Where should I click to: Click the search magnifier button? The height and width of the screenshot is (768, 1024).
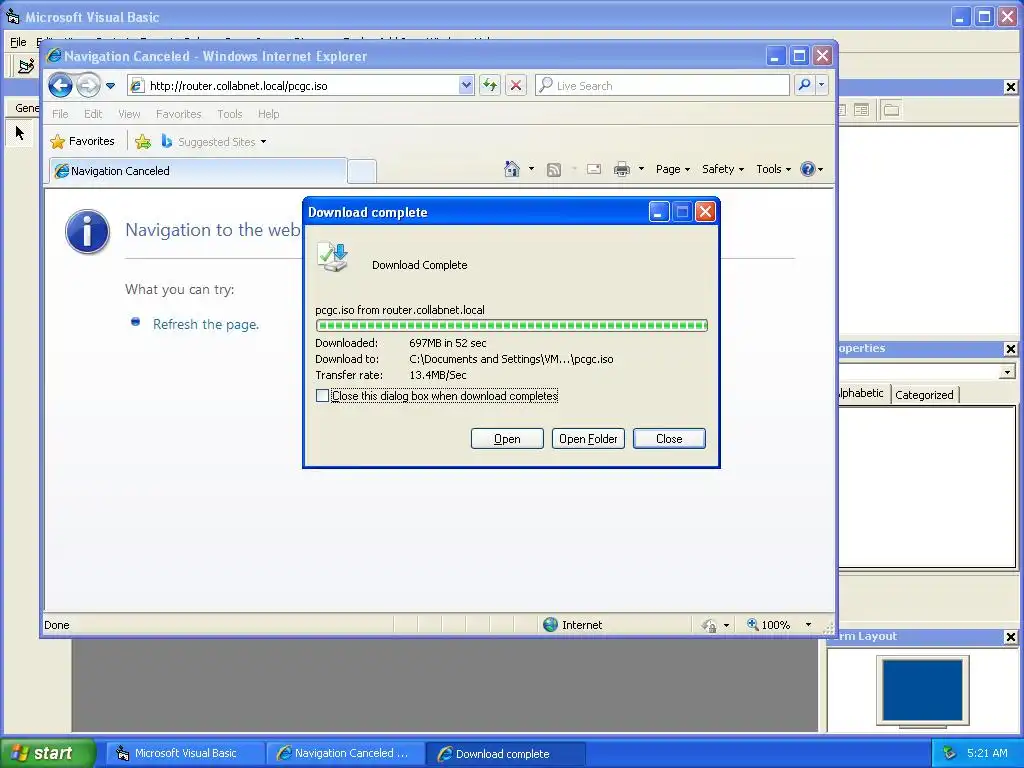pos(805,86)
